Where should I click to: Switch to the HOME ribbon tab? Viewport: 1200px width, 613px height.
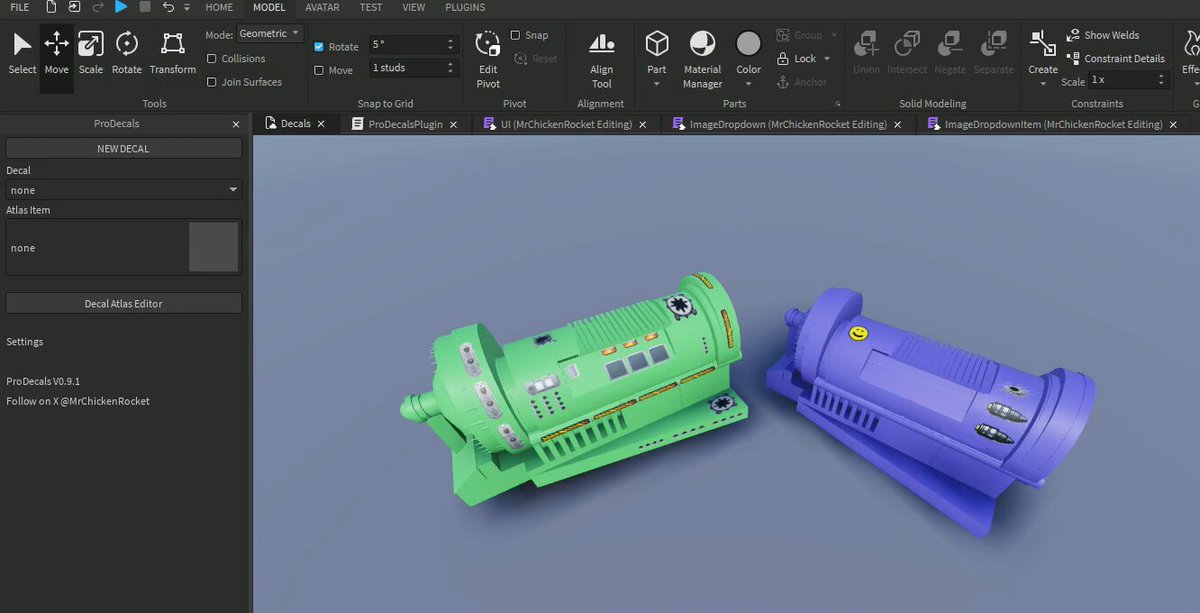pyautogui.click(x=219, y=7)
